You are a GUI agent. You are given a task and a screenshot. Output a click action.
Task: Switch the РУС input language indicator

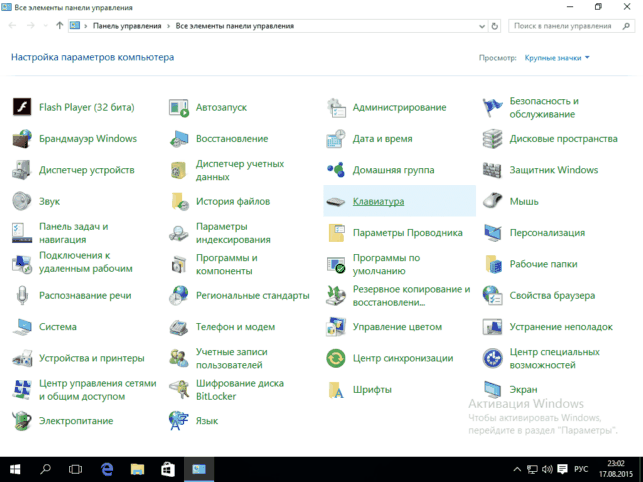pos(581,469)
